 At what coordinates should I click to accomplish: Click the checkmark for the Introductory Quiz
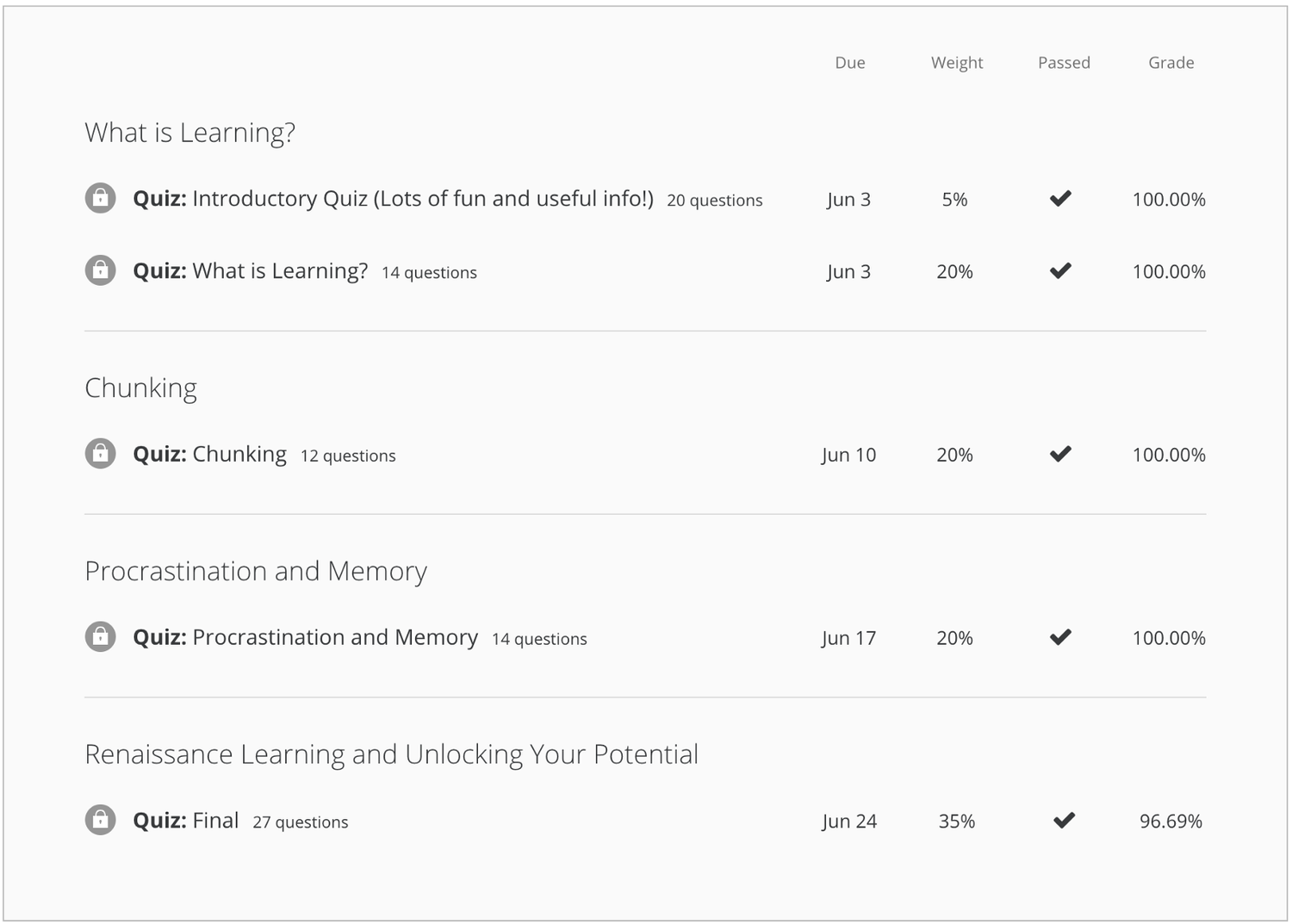point(1061,198)
